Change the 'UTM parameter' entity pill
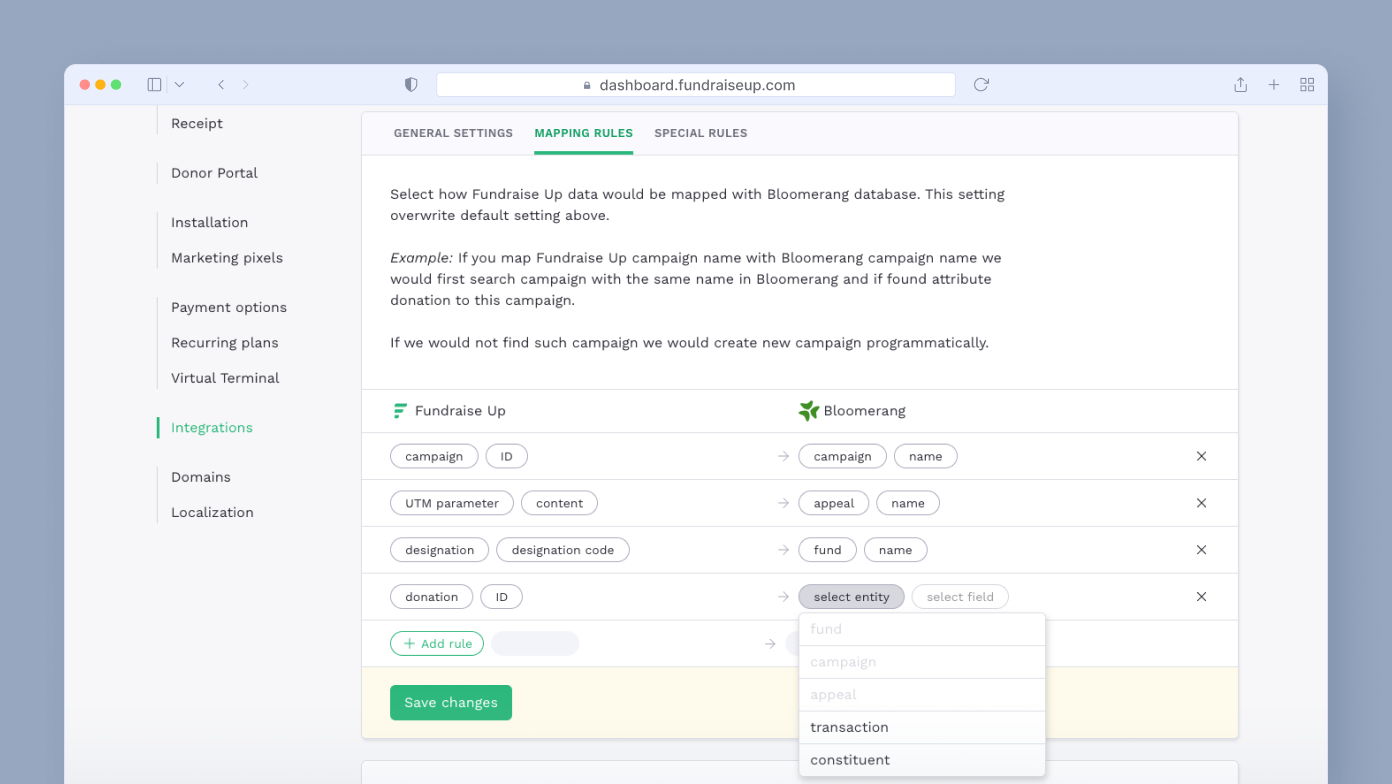This screenshot has height=784, width=1392. (452, 503)
